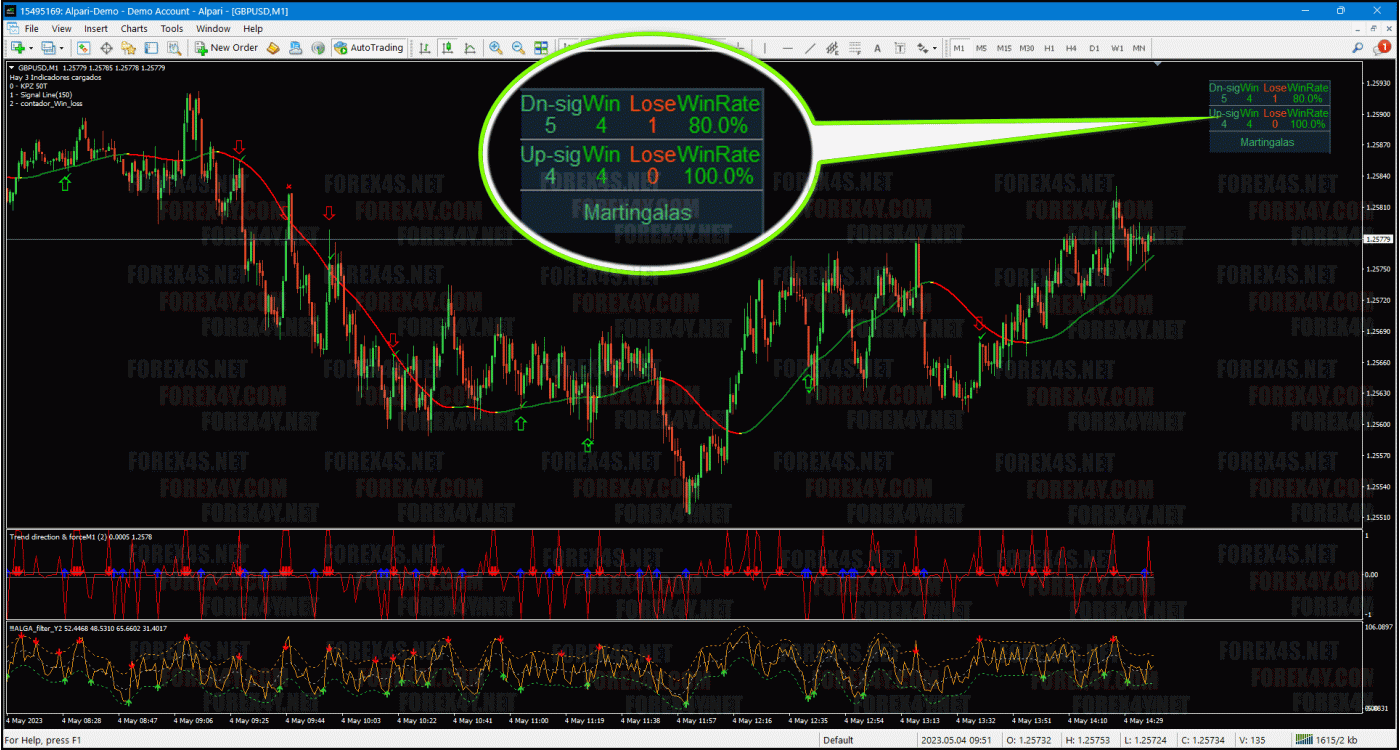1400x750 pixels.
Task: Click the New Order button
Action: pos(226,47)
